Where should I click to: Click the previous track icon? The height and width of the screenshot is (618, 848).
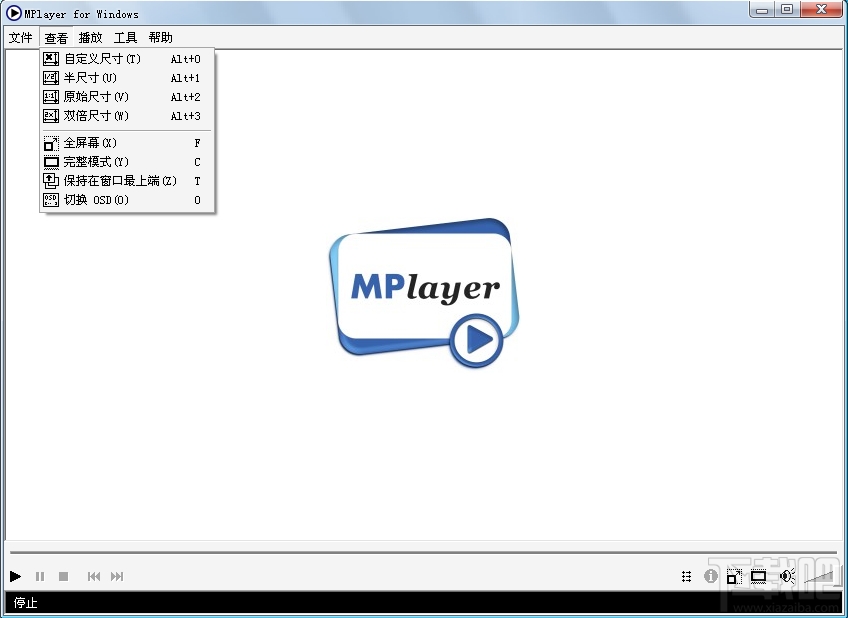93,576
